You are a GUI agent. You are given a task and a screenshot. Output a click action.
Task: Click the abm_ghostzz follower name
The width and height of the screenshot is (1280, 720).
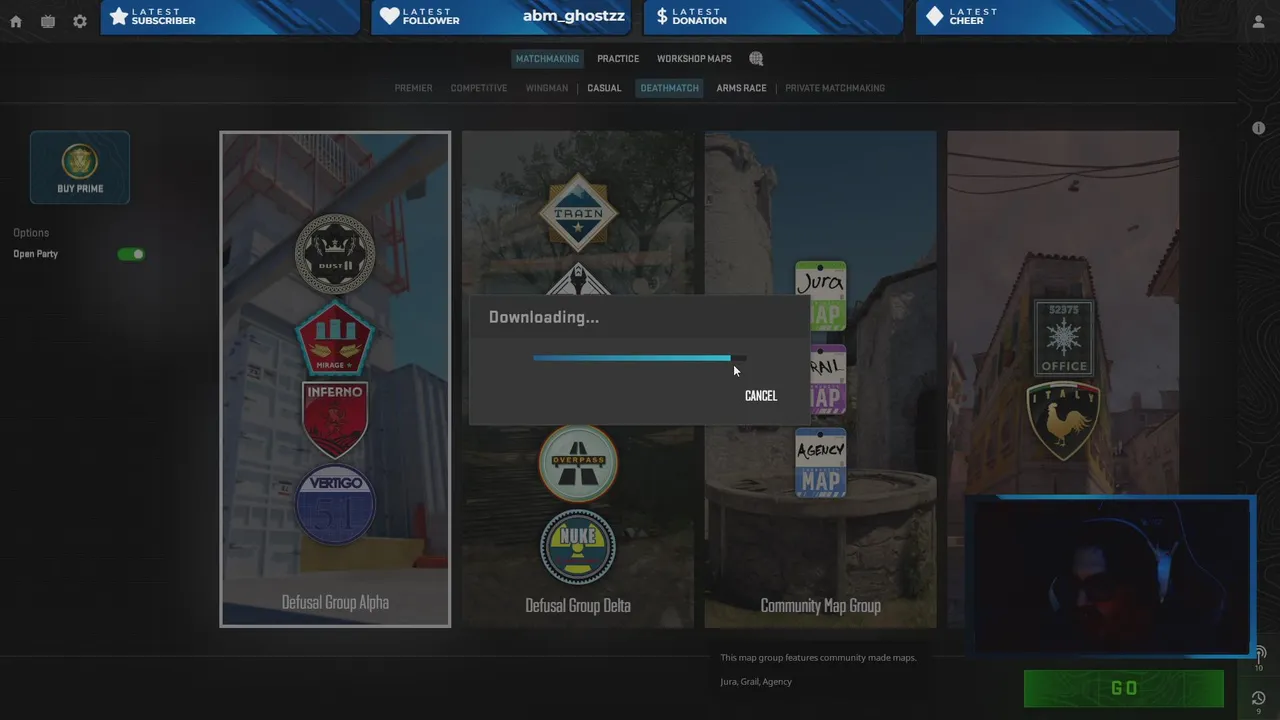pyautogui.click(x=574, y=16)
